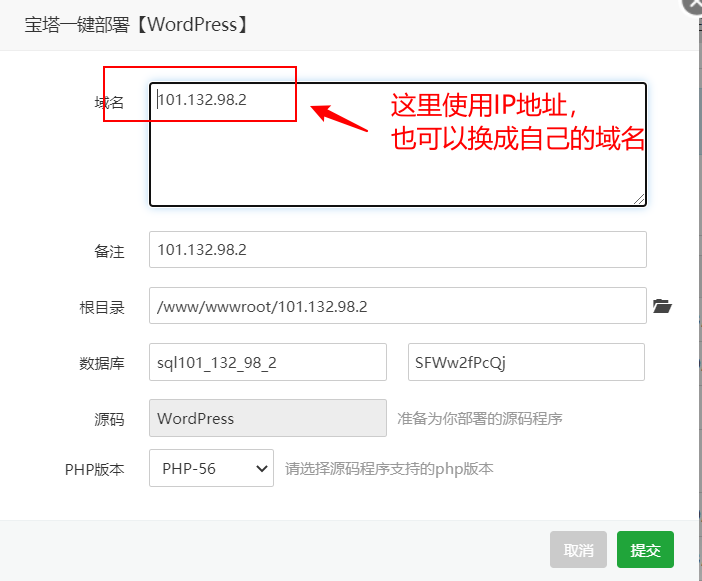Viewport: 702px width, 581px height.
Task: Click the 备注 label
Action: tap(109, 252)
